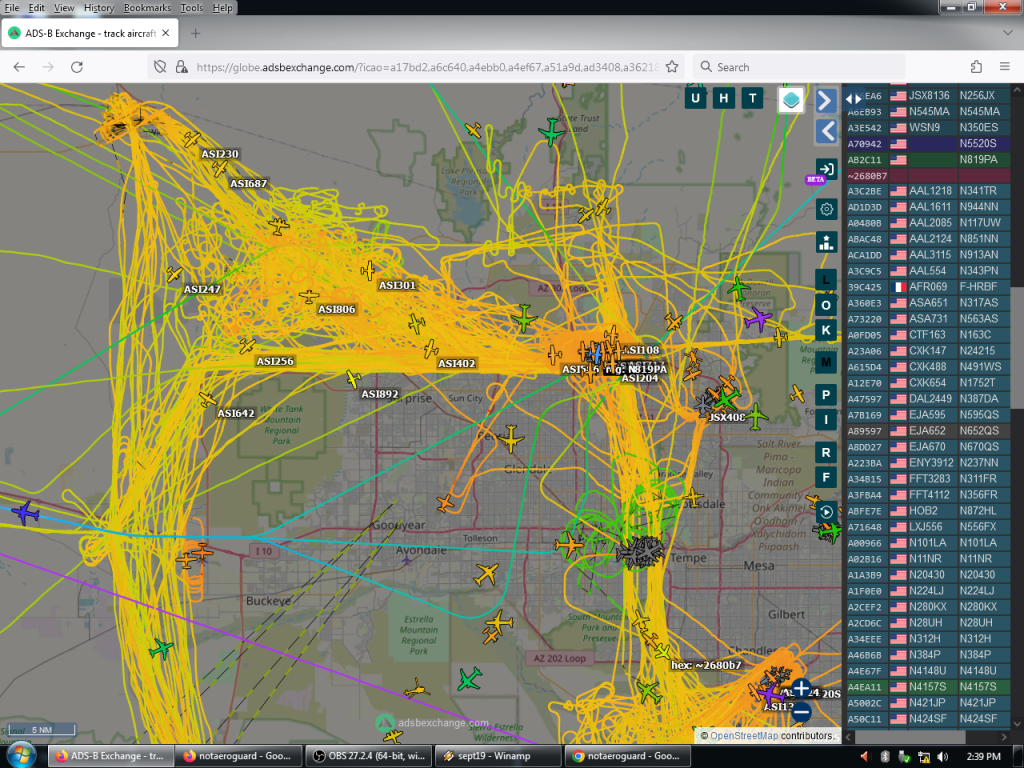Open the Firefox application hamburger menu
The height and width of the screenshot is (768, 1024).
pos(1004,67)
